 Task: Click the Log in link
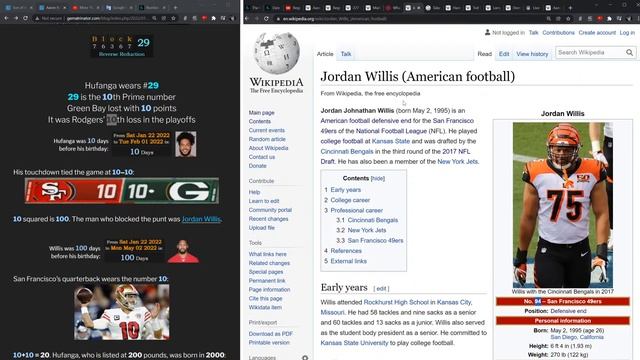[x=627, y=33]
